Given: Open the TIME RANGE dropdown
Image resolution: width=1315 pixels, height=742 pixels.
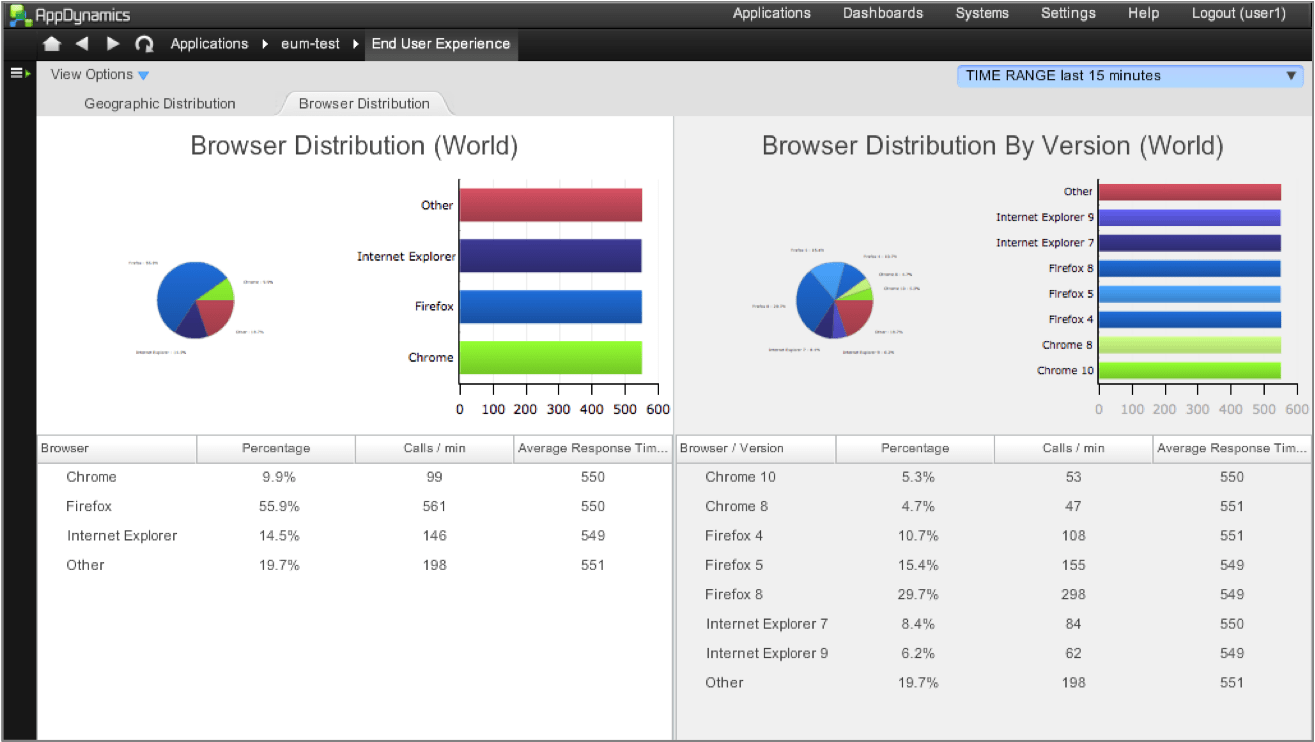Looking at the screenshot, I should [x=1130, y=76].
